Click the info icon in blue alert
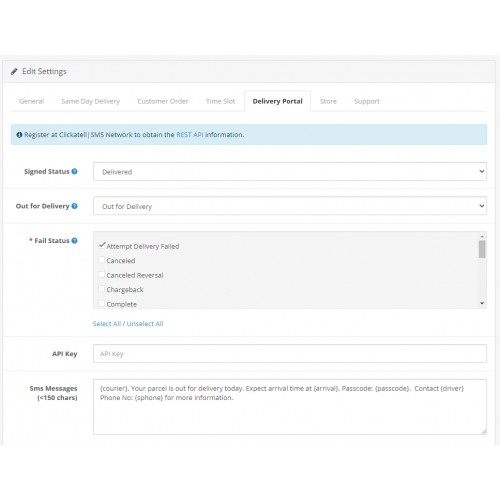Viewport: 500px width, 500px height. point(19,135)
